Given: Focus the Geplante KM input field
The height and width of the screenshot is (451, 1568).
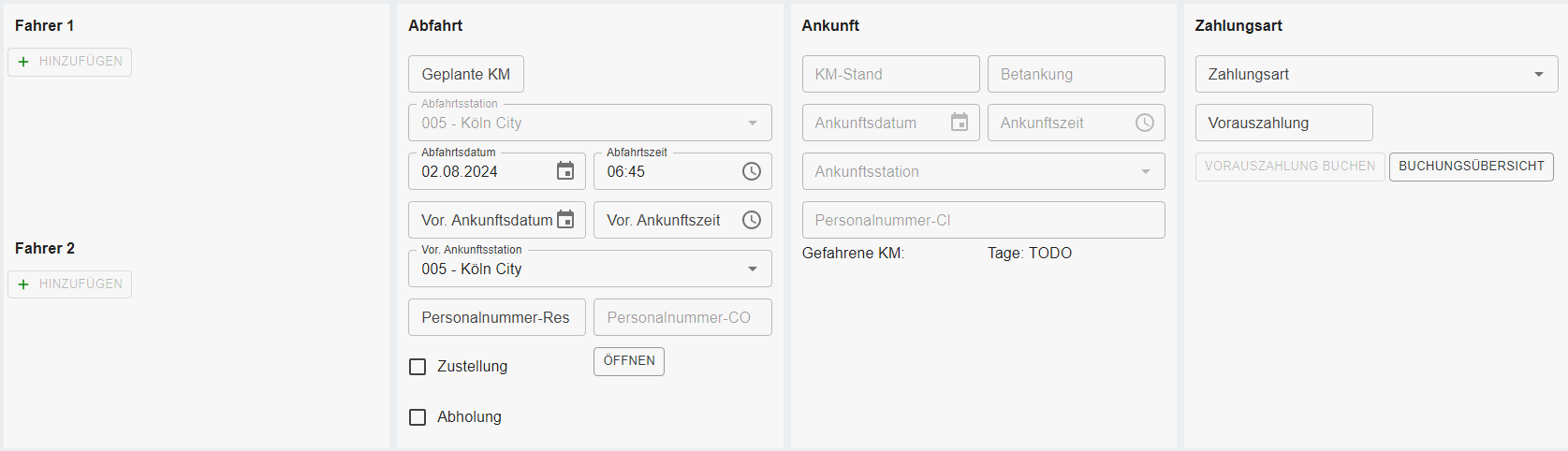Looking at the screenshot, I should tap(466, 75).
